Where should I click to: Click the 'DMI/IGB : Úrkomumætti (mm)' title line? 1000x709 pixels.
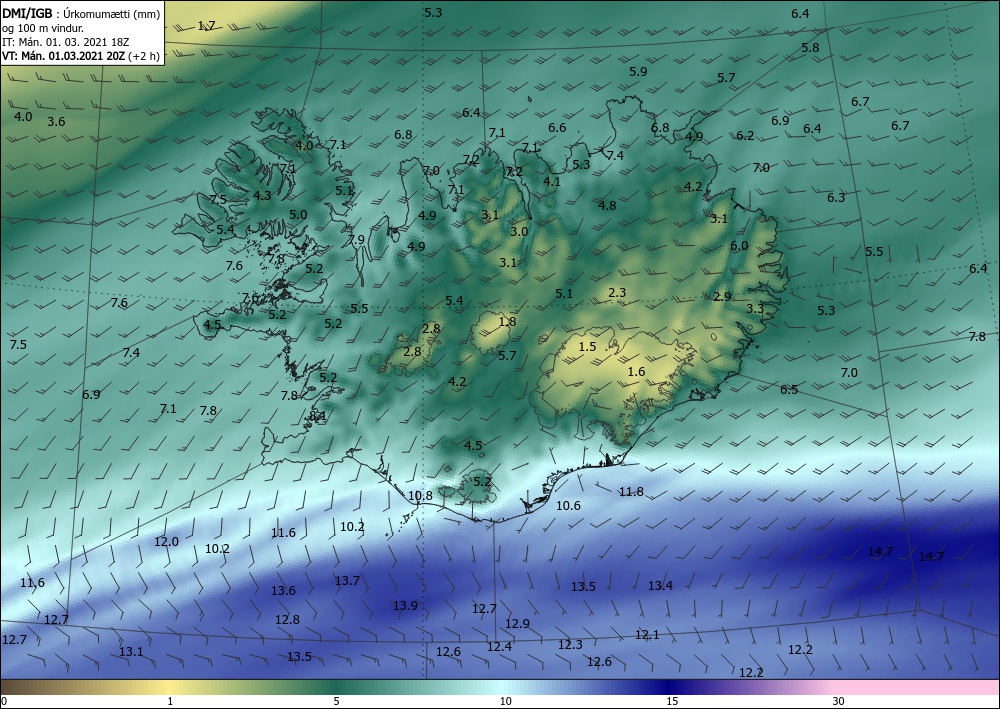click(x=81, y=13)
